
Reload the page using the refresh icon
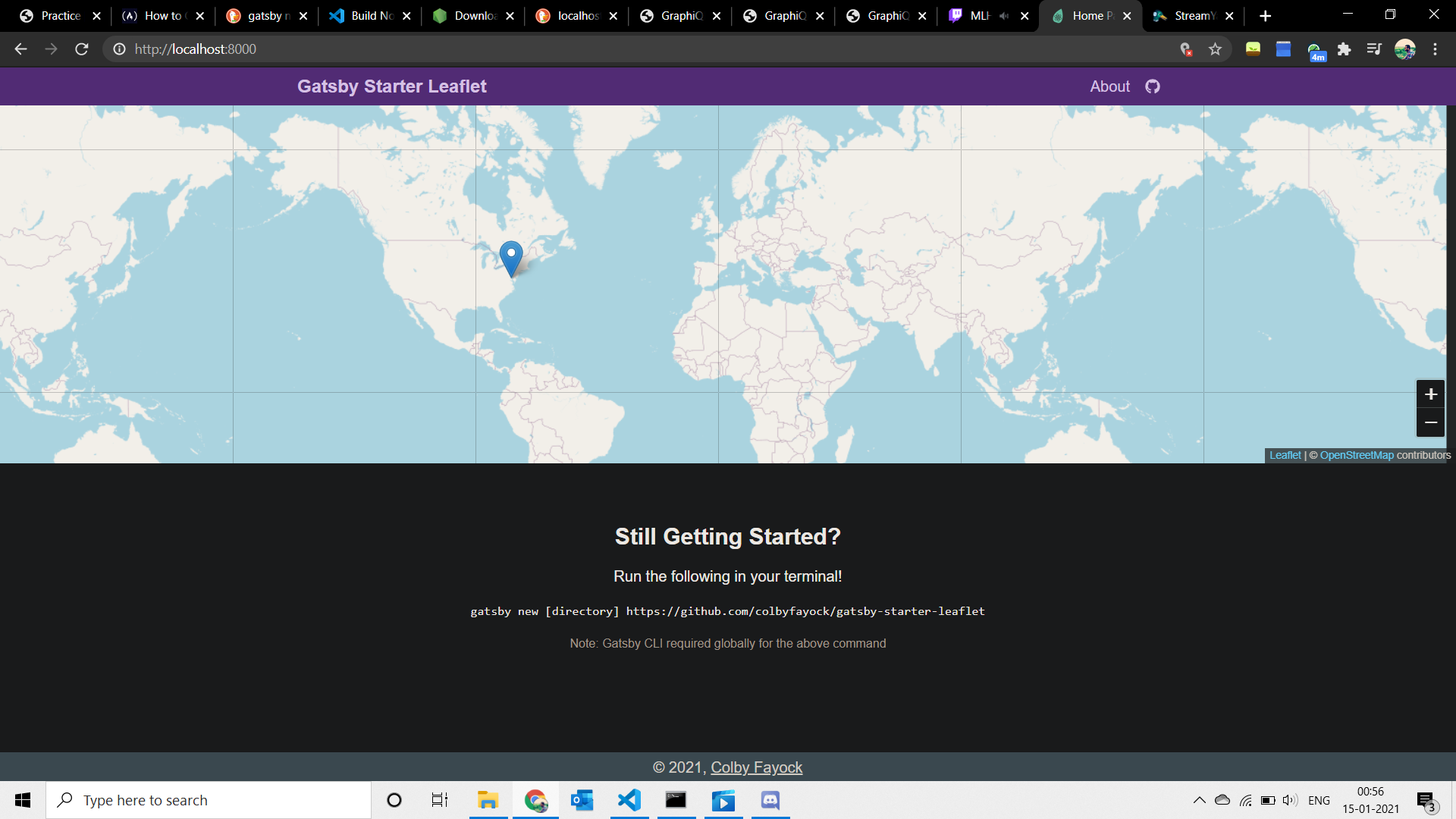pos(82,49)
